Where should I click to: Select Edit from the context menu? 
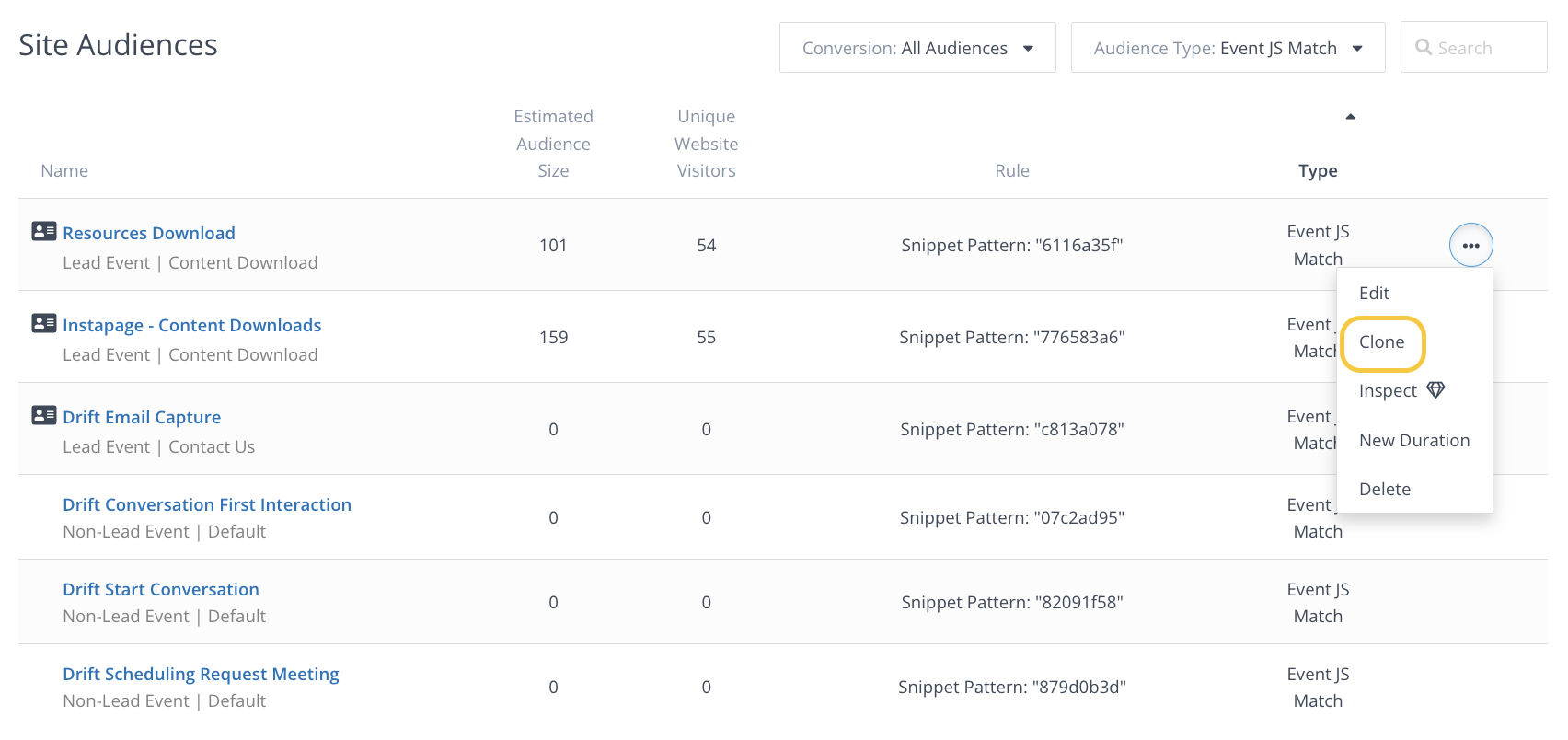[x=1374, y=293]
